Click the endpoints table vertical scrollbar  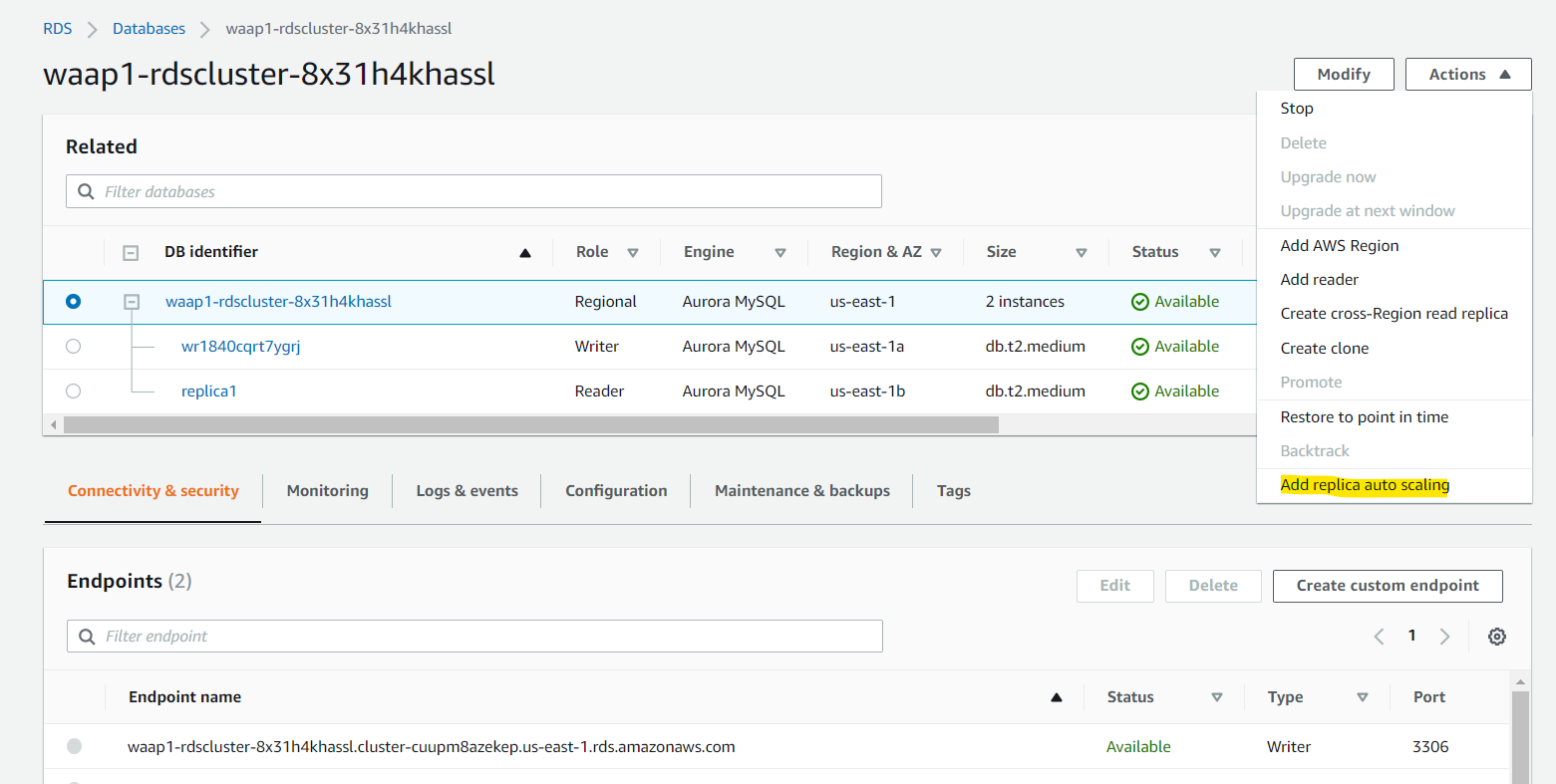(x=1520, y=737)
